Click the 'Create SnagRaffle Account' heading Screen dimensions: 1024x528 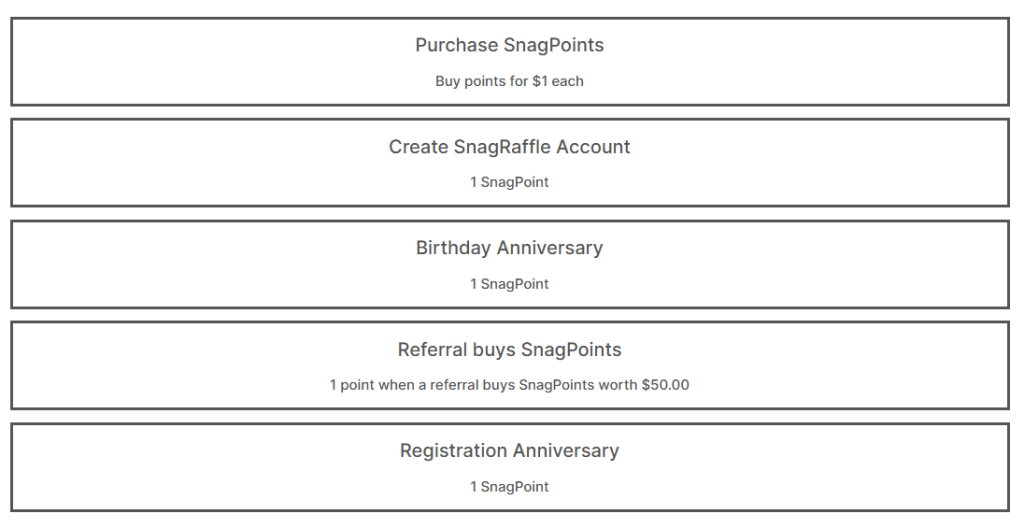pos(509,146)
